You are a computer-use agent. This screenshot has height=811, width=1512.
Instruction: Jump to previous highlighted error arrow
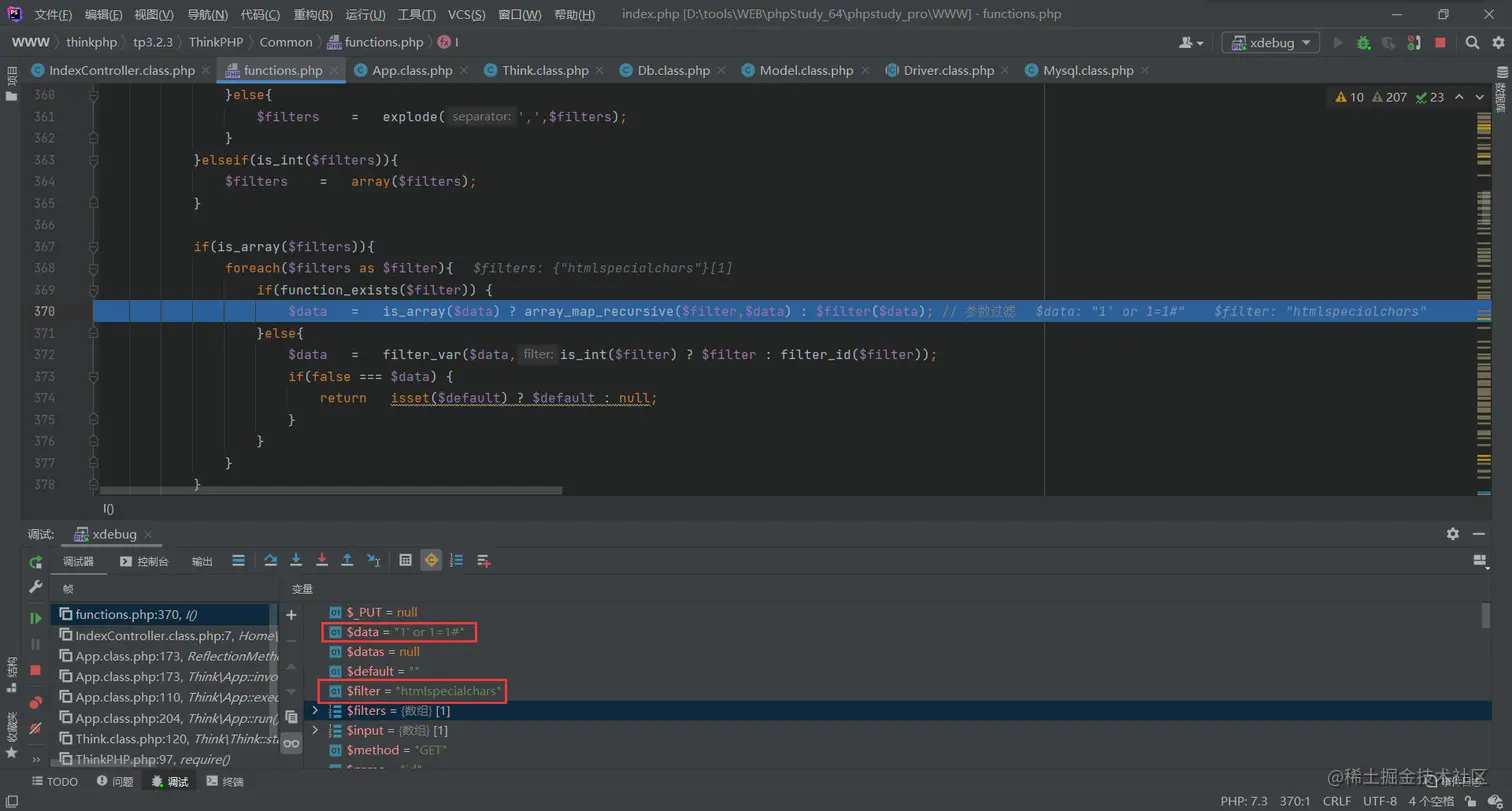click(1458, 97)
